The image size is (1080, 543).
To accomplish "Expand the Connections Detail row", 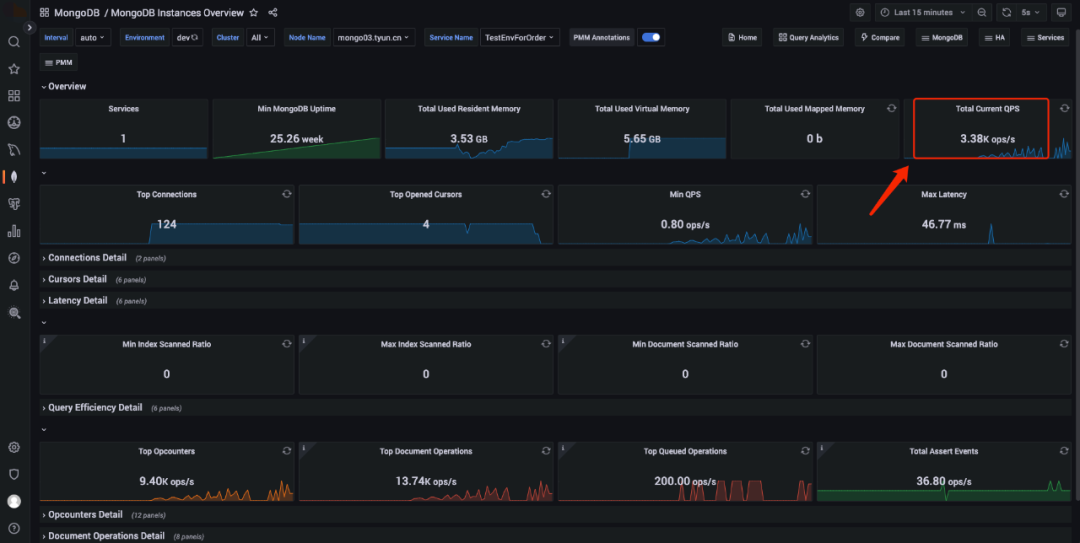I will pyautogui.click(x=87, y=258).
